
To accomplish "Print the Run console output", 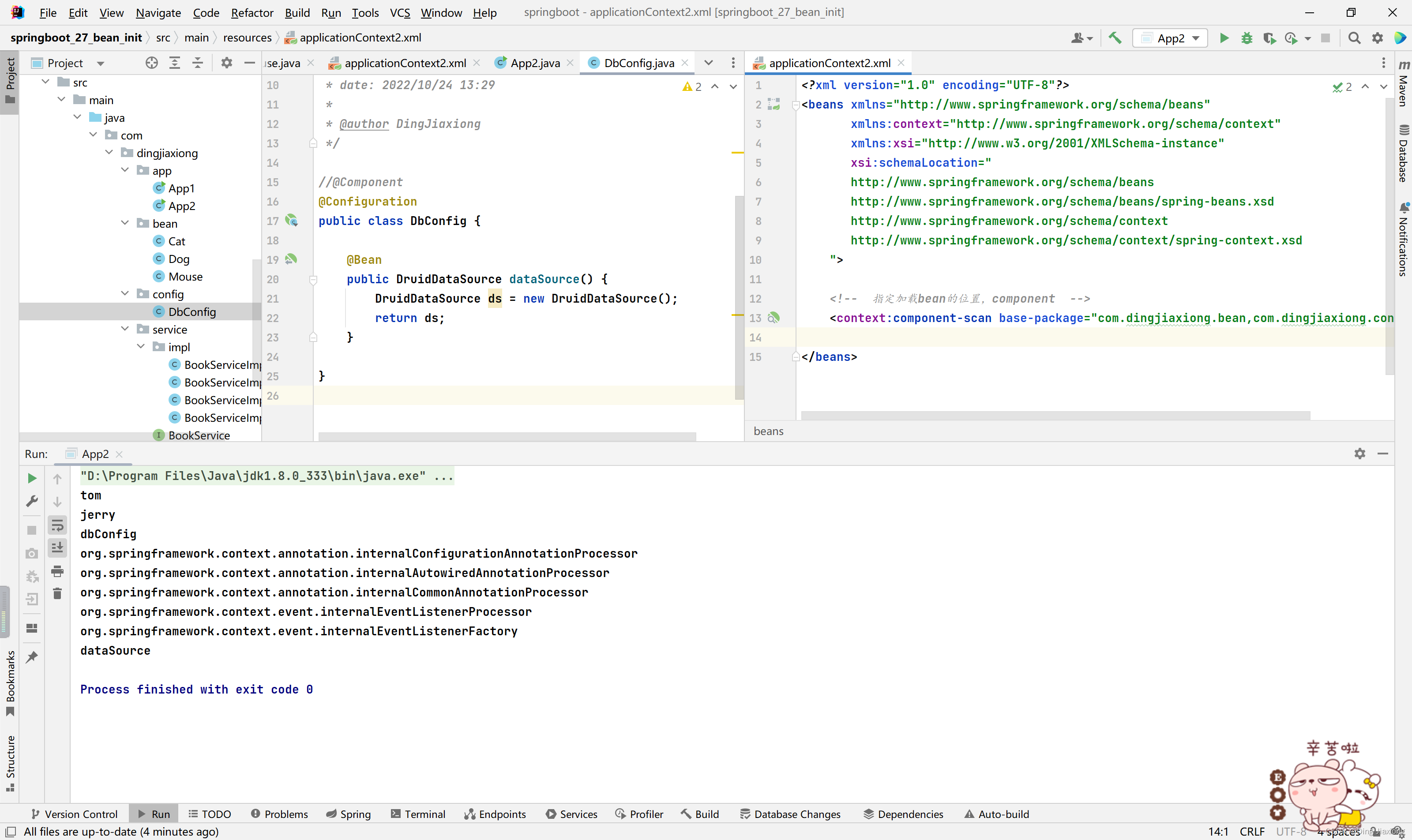I will [x=57, y=571].
